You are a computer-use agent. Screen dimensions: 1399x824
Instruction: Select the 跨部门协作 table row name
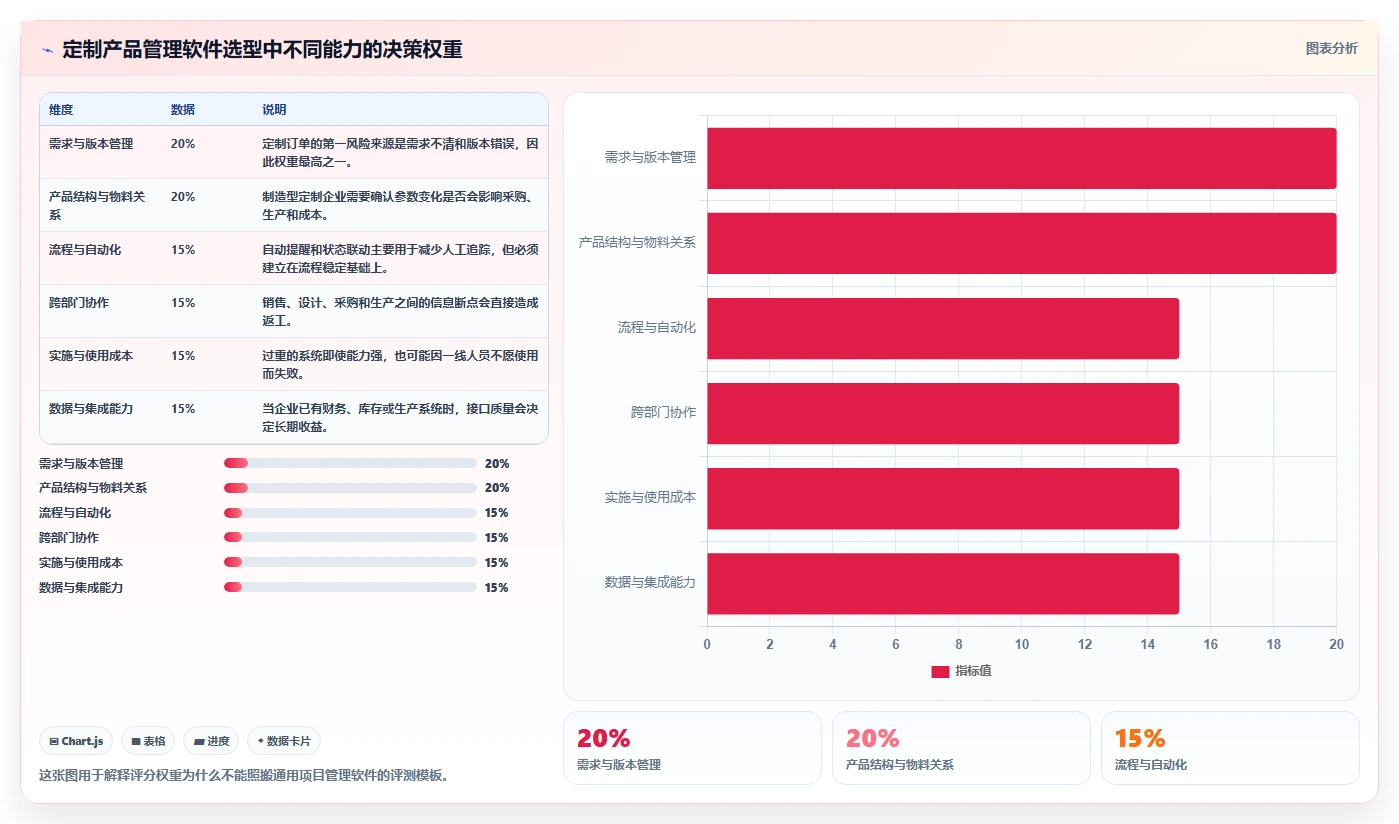[79, 303]
